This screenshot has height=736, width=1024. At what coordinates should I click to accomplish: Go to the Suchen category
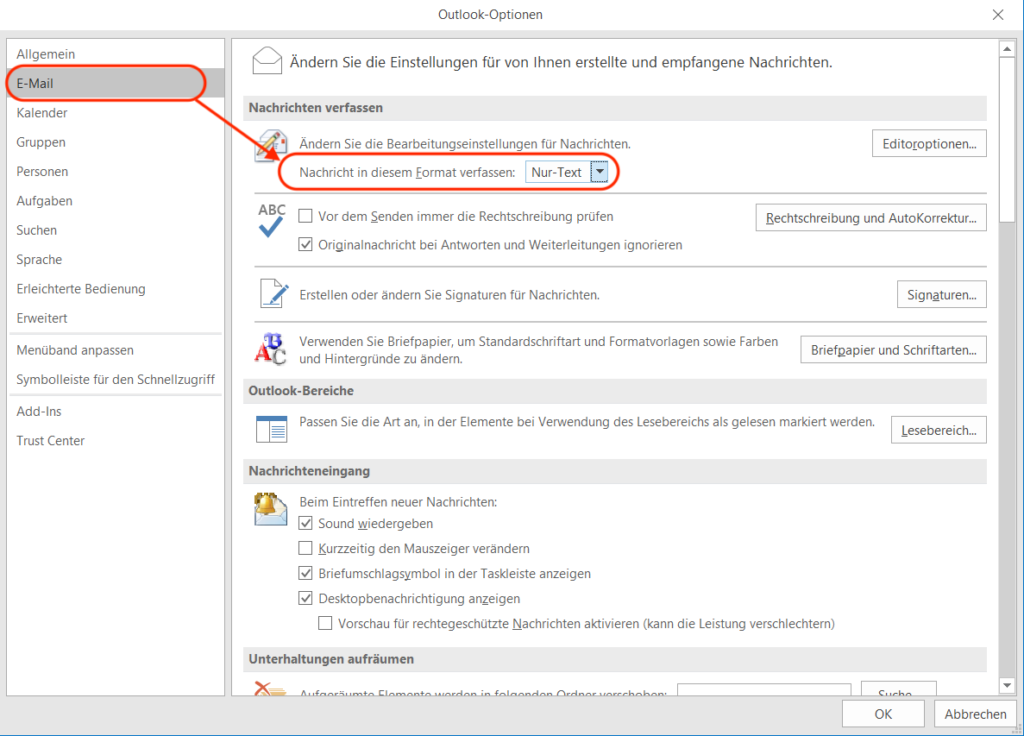tap(116, 231)
